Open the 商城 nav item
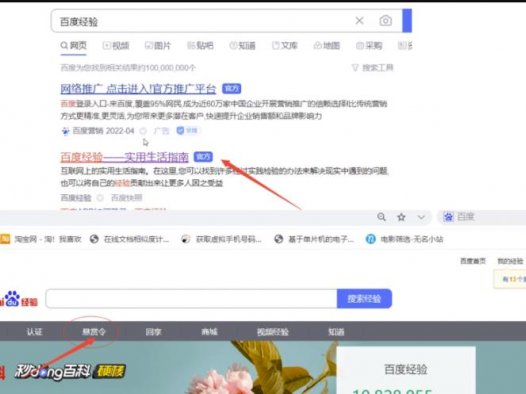This screenshot has height=394, width=526. click(209, 332)
